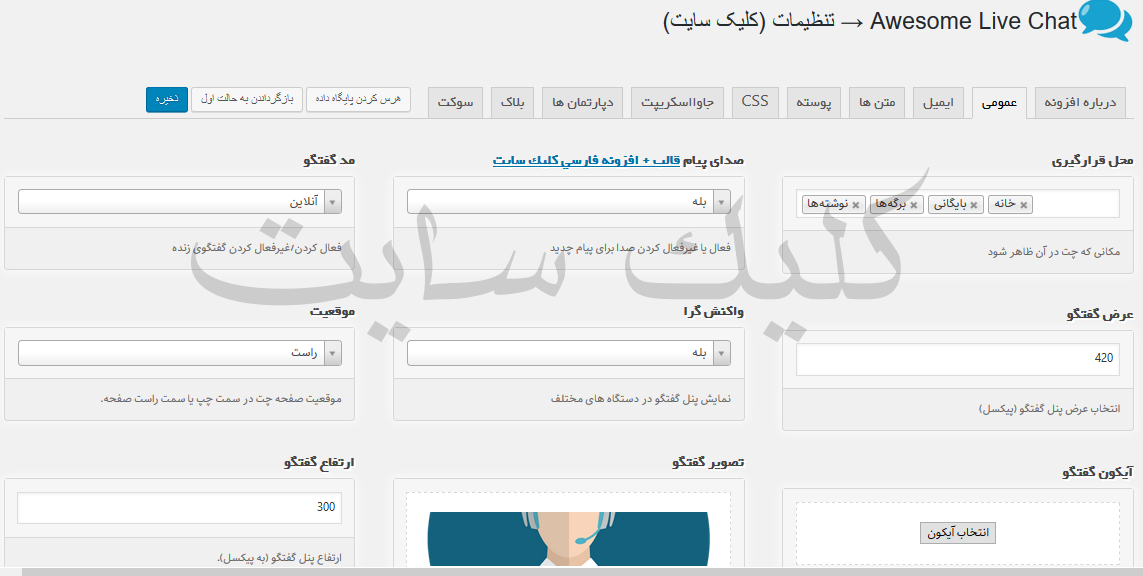Open the مد گفتگو dropdown set to آنلاین

coord(180,202)
